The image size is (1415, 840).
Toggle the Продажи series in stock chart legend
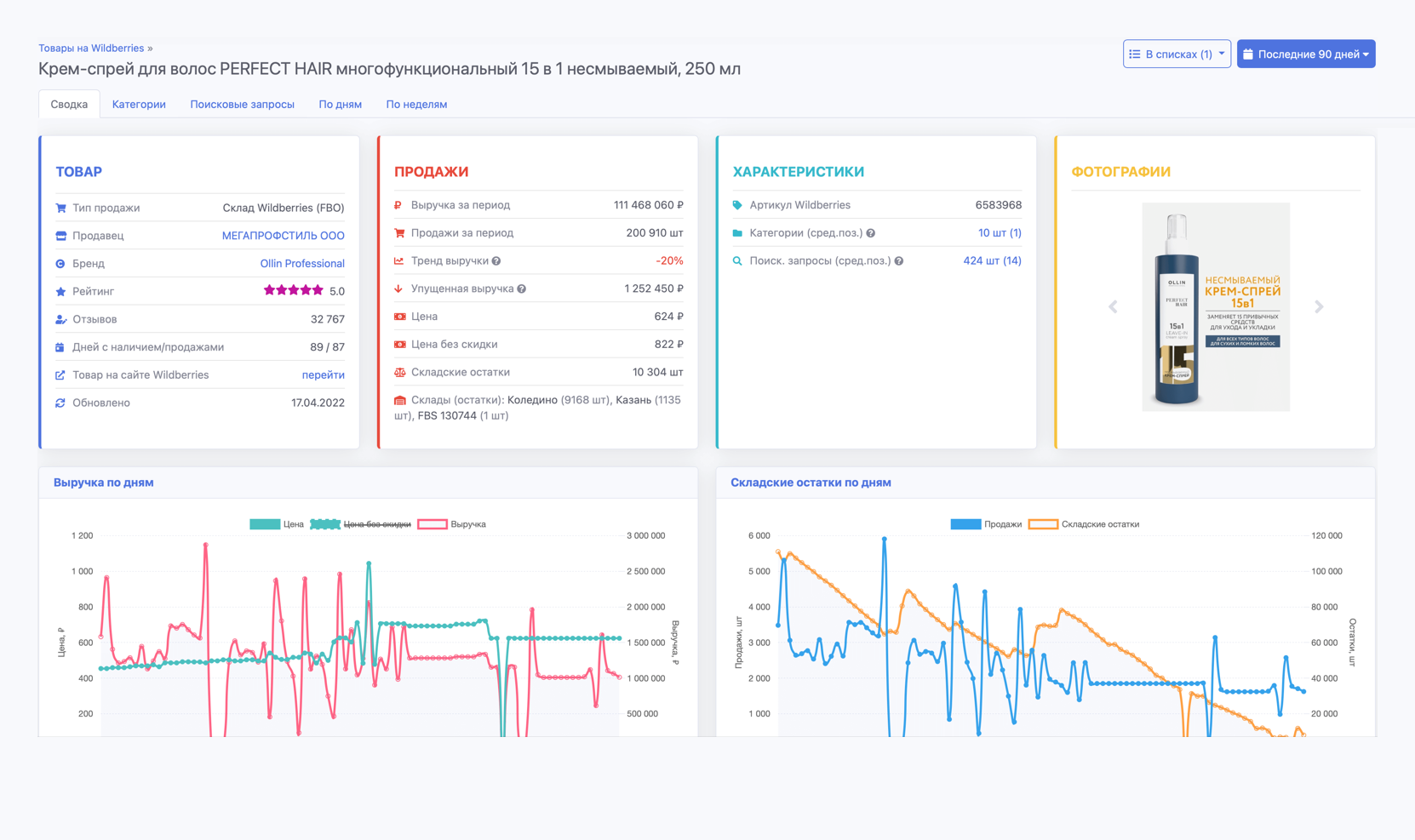[x=986, y=524]
